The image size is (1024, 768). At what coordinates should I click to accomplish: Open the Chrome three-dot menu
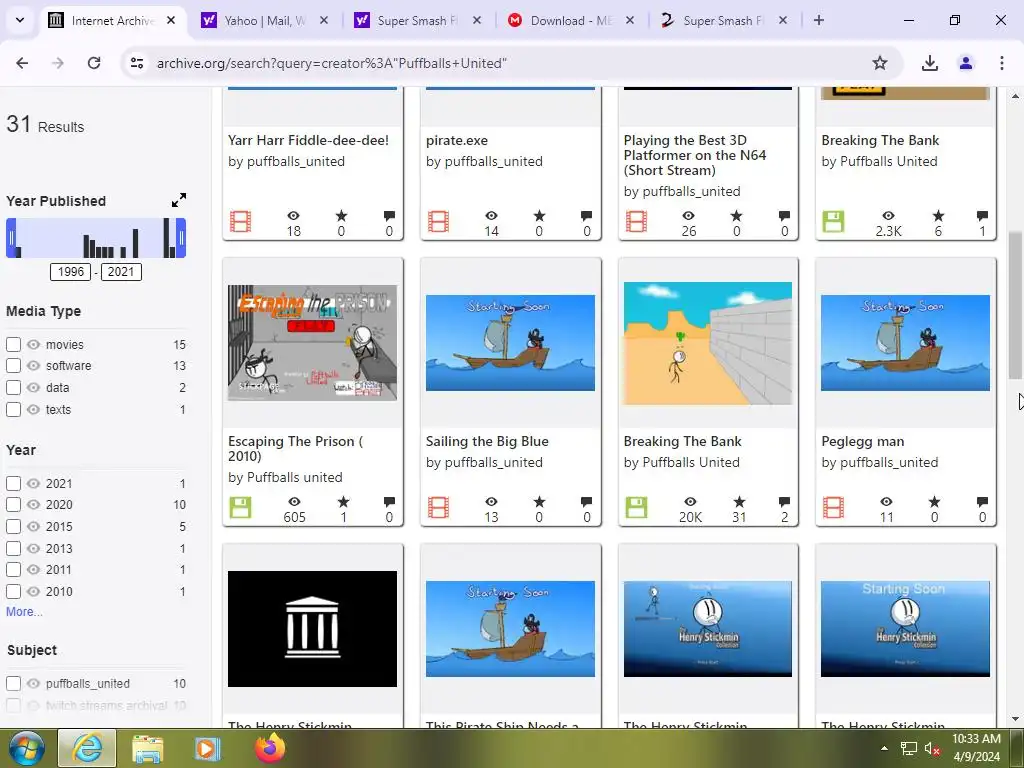[x=1002, y=63]
